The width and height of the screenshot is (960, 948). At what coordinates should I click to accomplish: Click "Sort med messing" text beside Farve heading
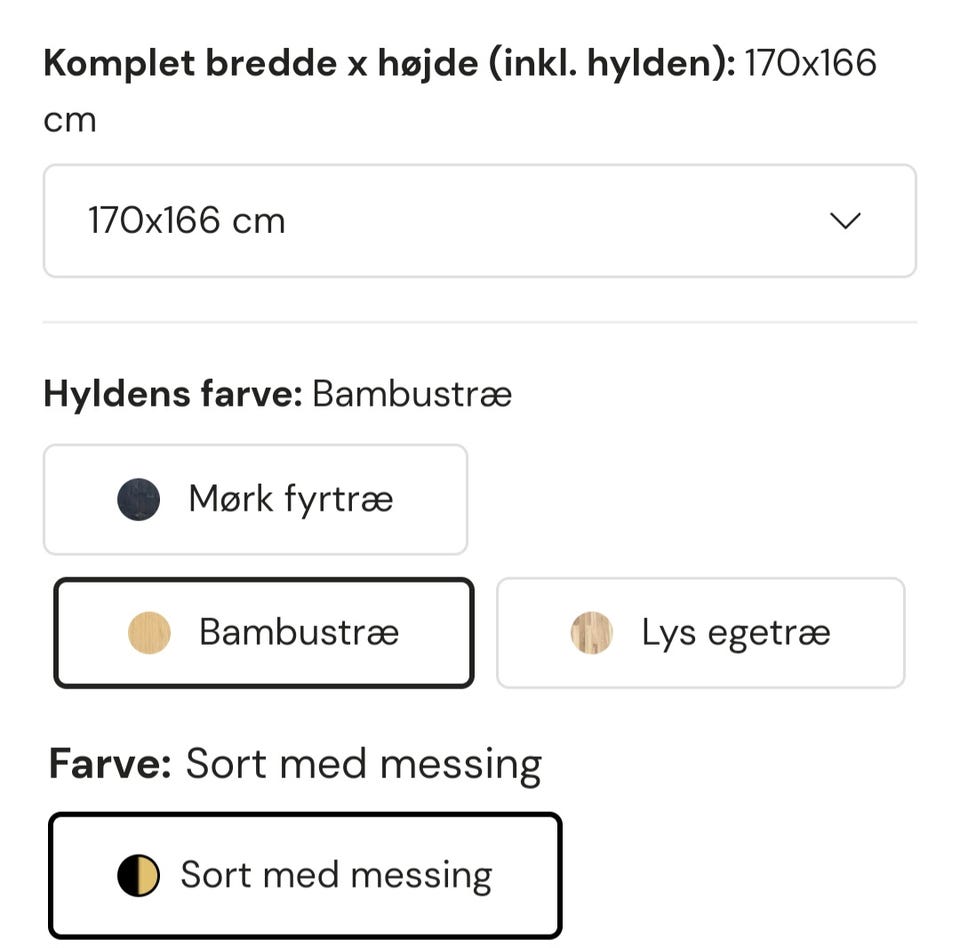tap(364, 764)
